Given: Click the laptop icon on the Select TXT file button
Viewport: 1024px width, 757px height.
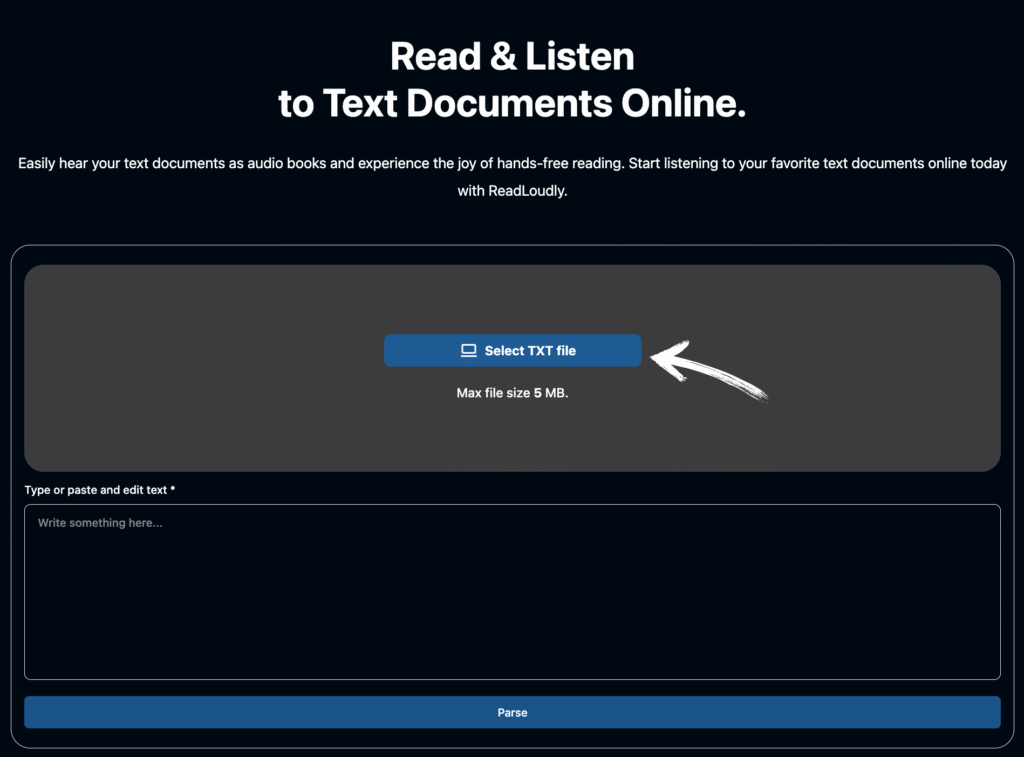Looking at the screenshot, I should (x=469, y=351).
